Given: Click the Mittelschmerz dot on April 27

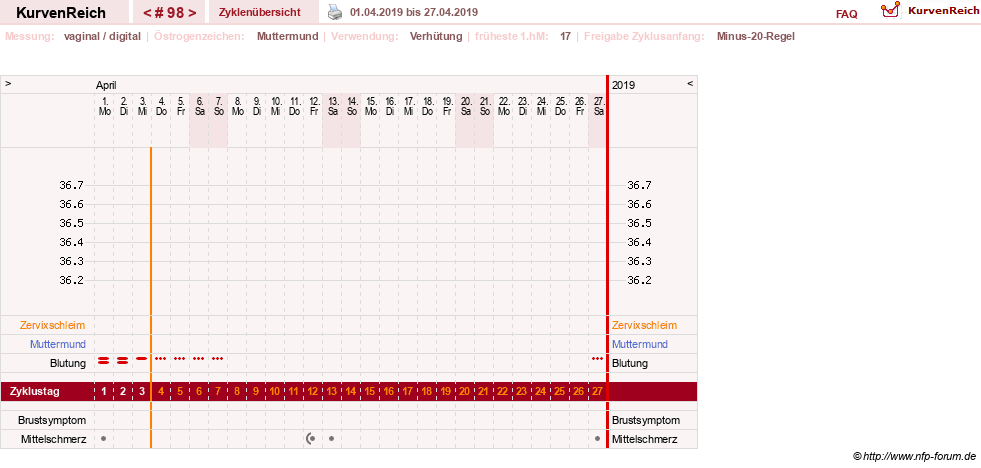Looking at the screenshot, I should pos(597,439).
